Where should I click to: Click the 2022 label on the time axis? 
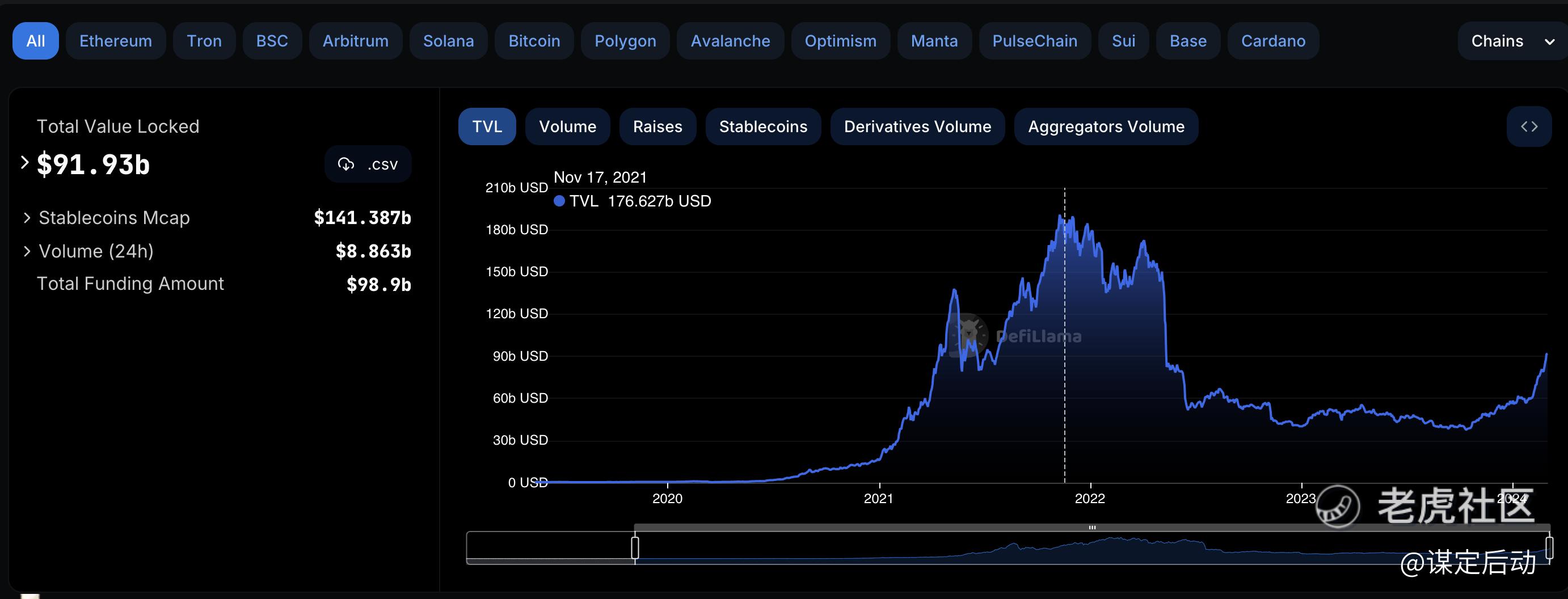[x=1090, y=499]
